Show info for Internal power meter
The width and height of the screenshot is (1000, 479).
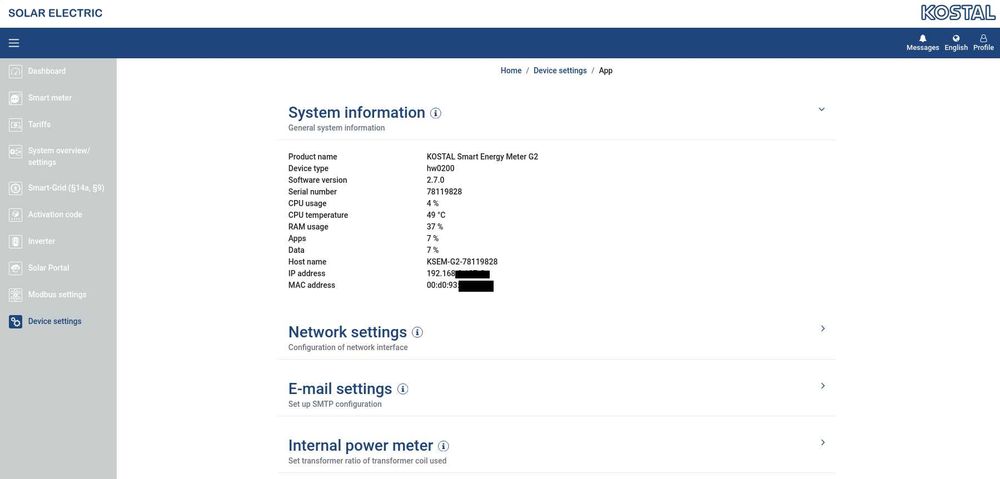(443, 446)
